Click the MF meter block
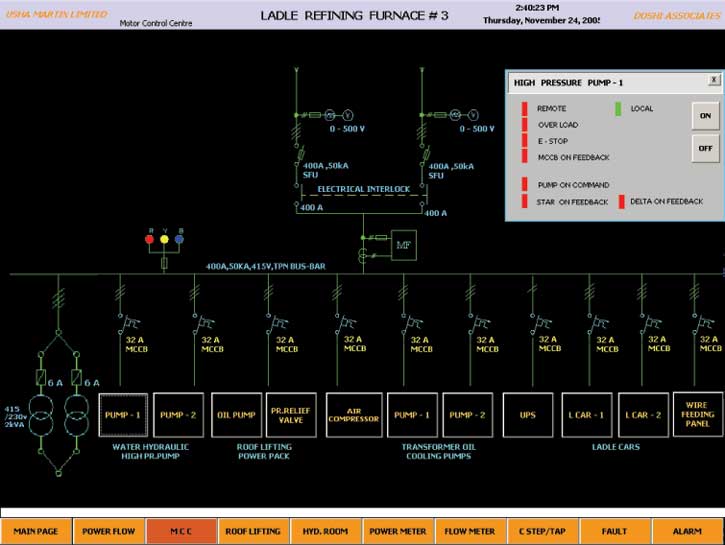 pyautogui.click(x=403, y=245)
